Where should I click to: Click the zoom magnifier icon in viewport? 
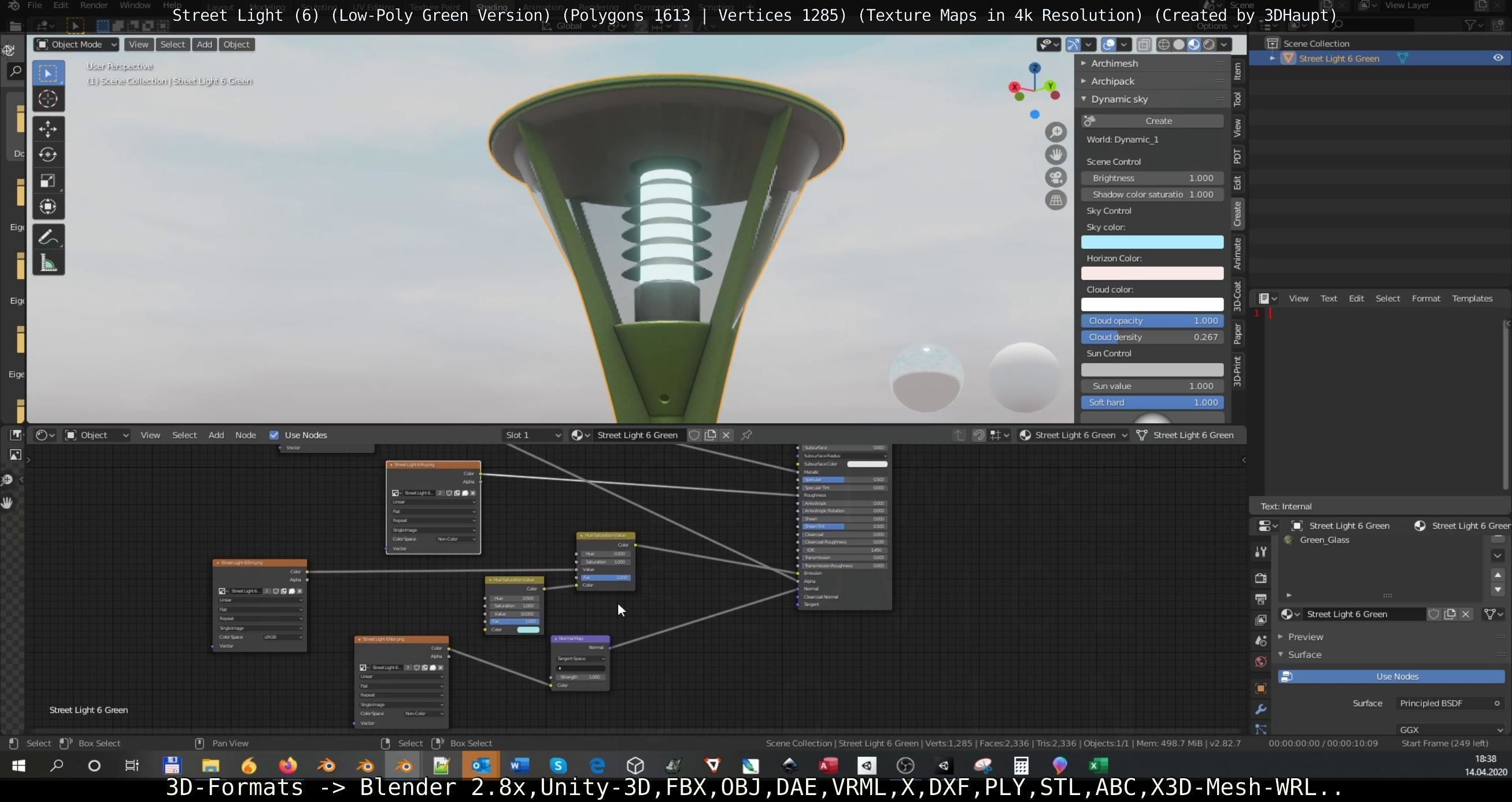pos(1055,132)
